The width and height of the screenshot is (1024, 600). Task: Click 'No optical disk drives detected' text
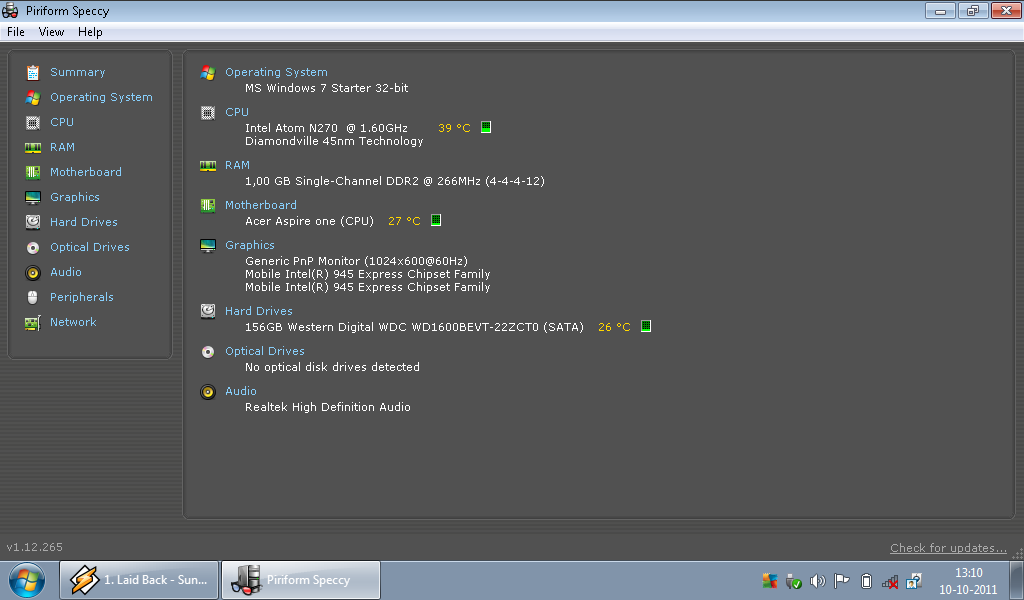332,368
